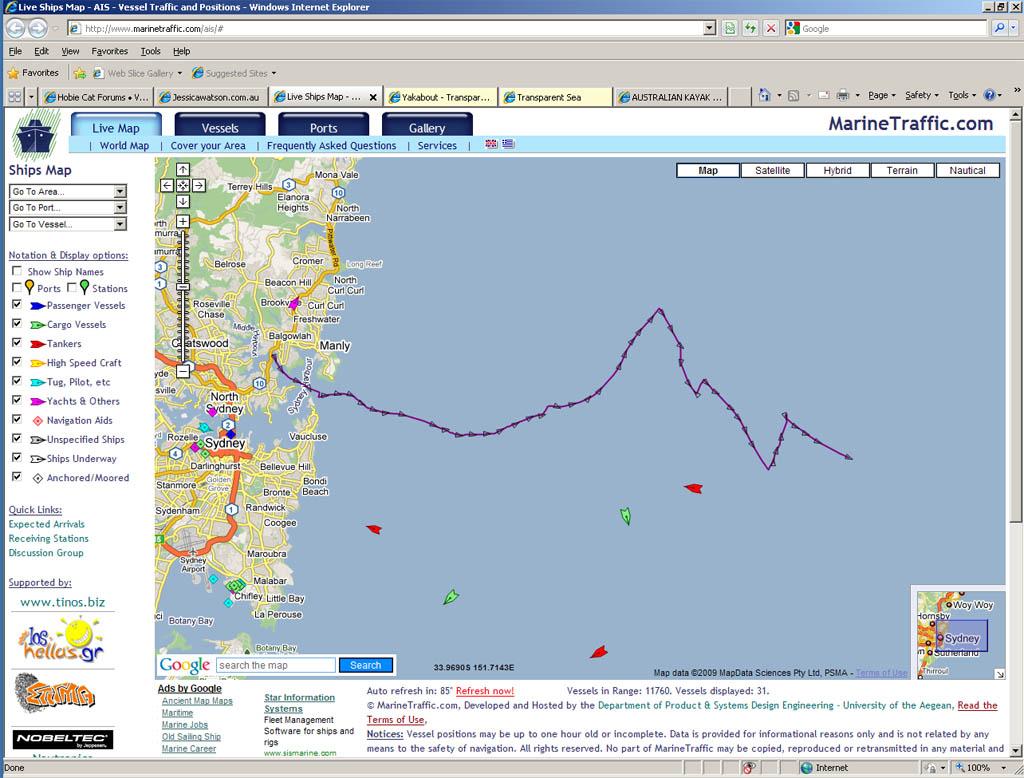The width and height of the screenshot is (1024, 778).
Task: Open the Favorites menu in menu bar
Action: pyautogui.click(x=109, y=51)
